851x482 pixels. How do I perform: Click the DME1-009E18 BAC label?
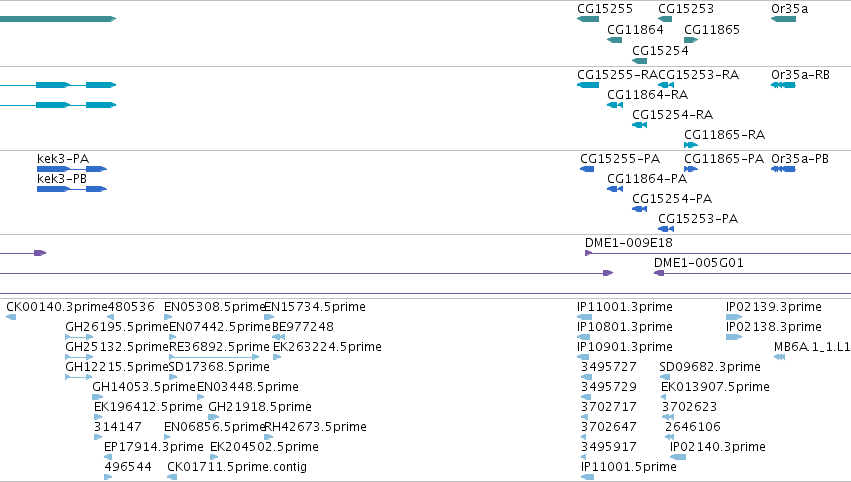point(629,243)
